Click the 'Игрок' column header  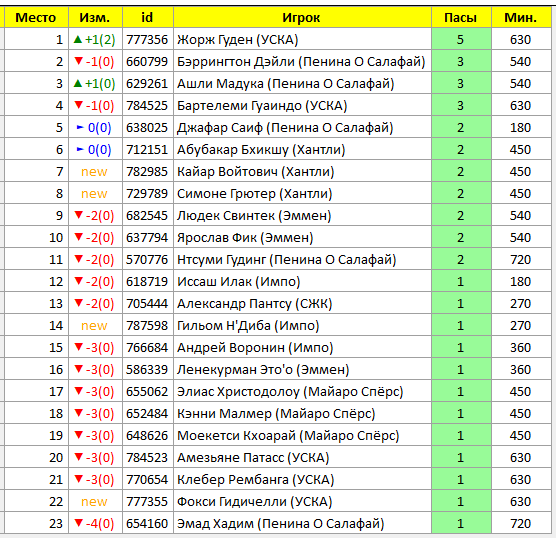[302, 17]
